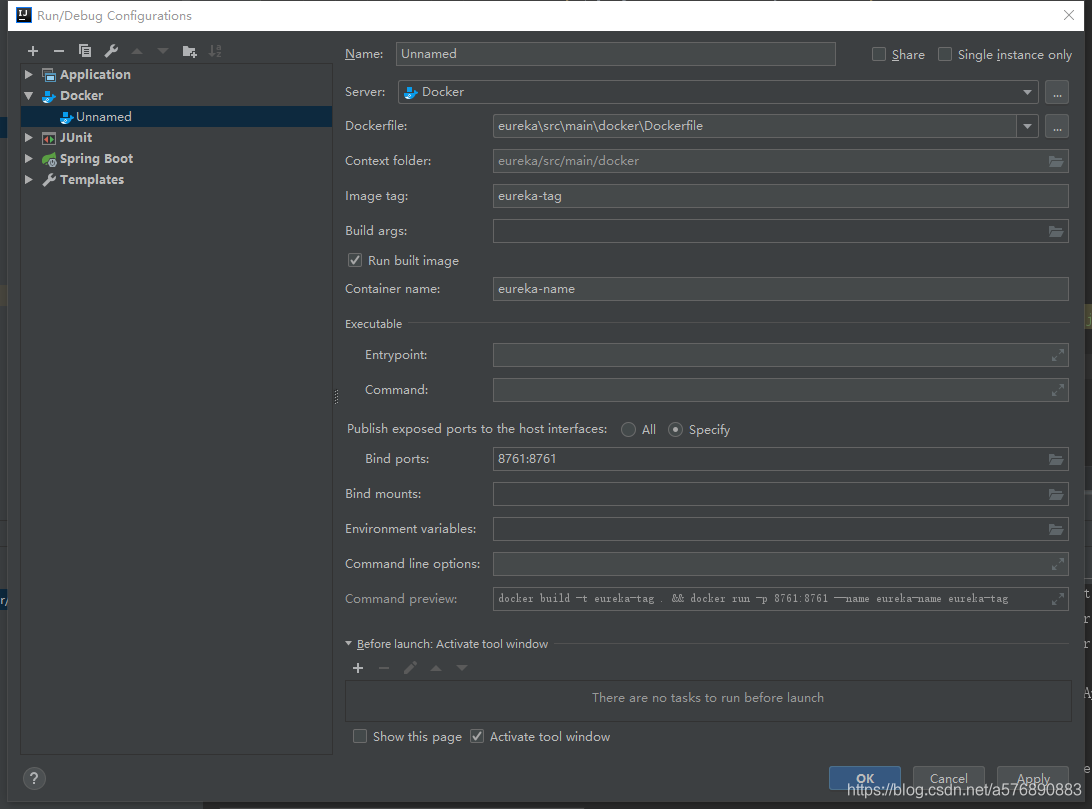1092x809 pixels.
Task: Sort configurations alphabetically
Action: pos(215,51)
